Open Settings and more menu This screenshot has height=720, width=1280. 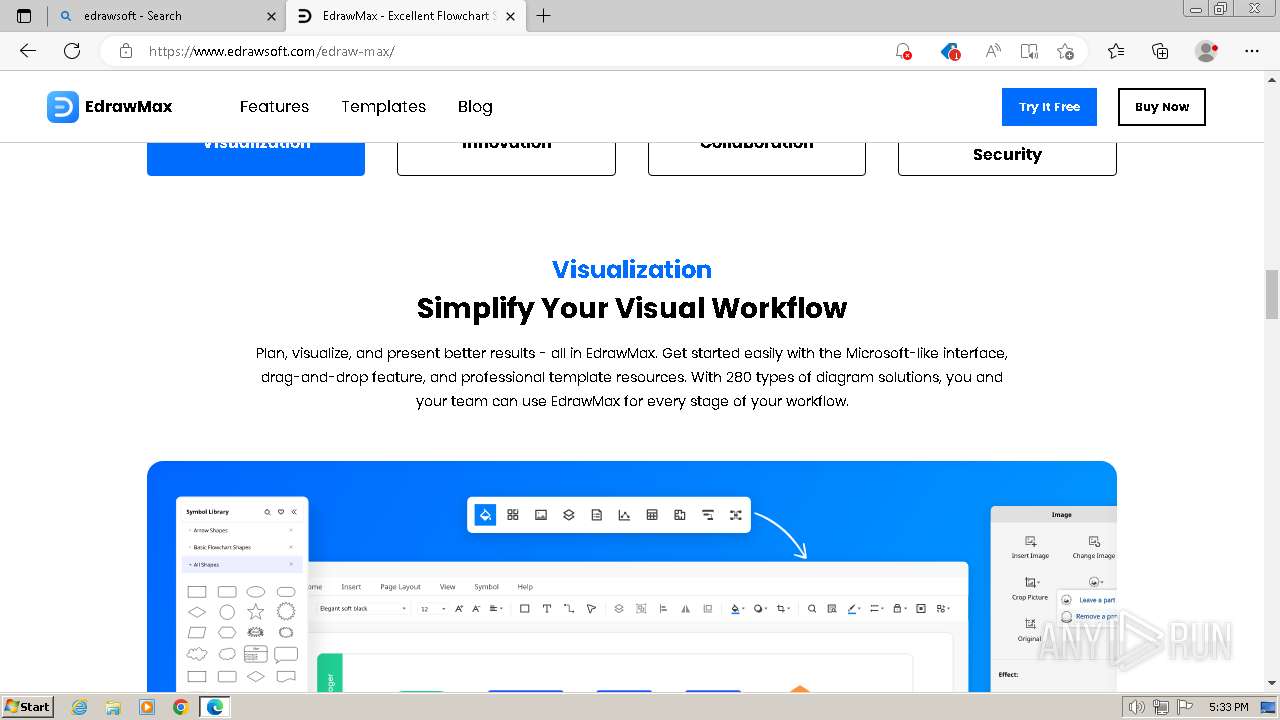pyautogui.click(x=1252, y=51)
